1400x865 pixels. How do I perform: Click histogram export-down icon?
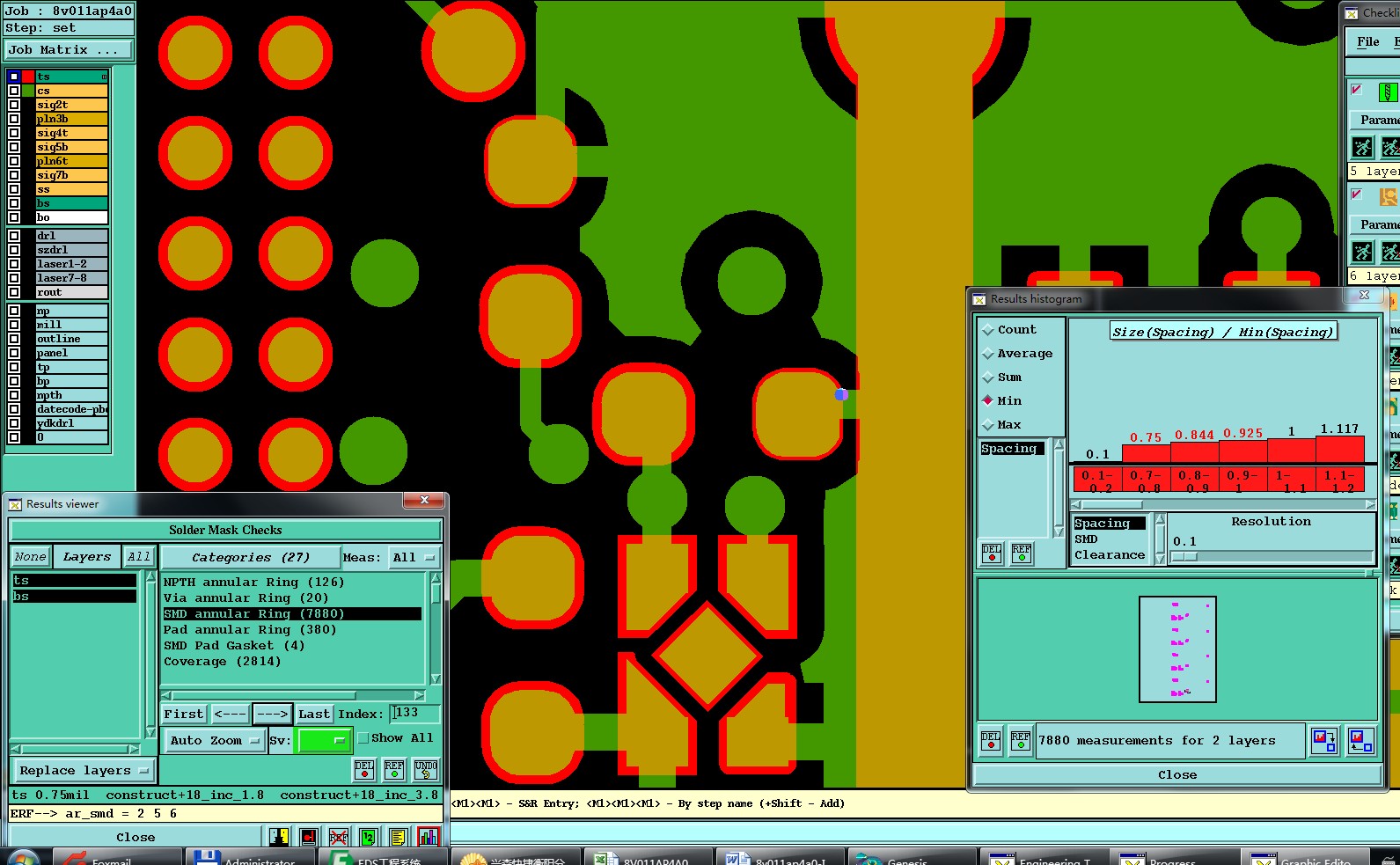click(1323, 740)
